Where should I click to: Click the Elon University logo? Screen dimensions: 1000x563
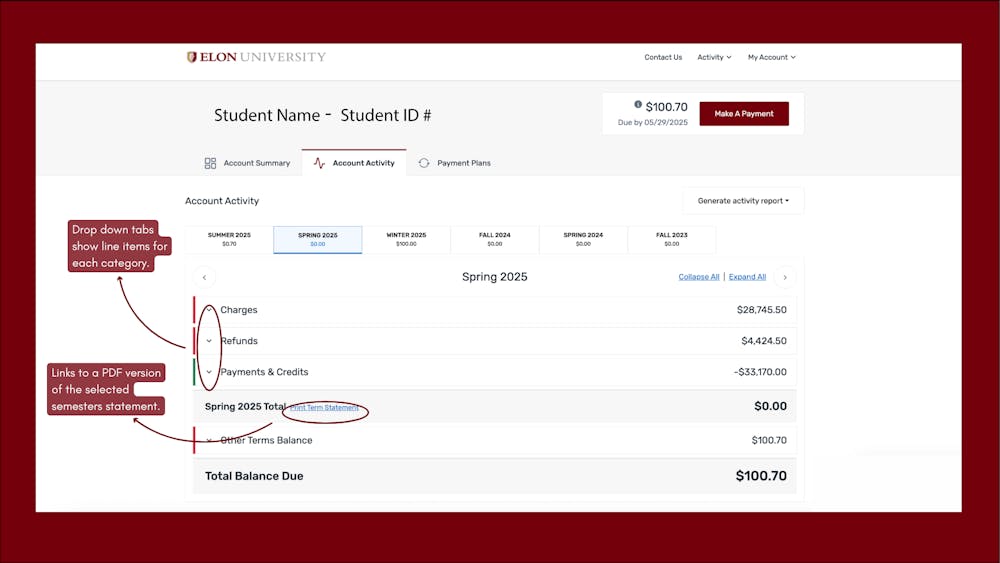[x=256, y=57]
